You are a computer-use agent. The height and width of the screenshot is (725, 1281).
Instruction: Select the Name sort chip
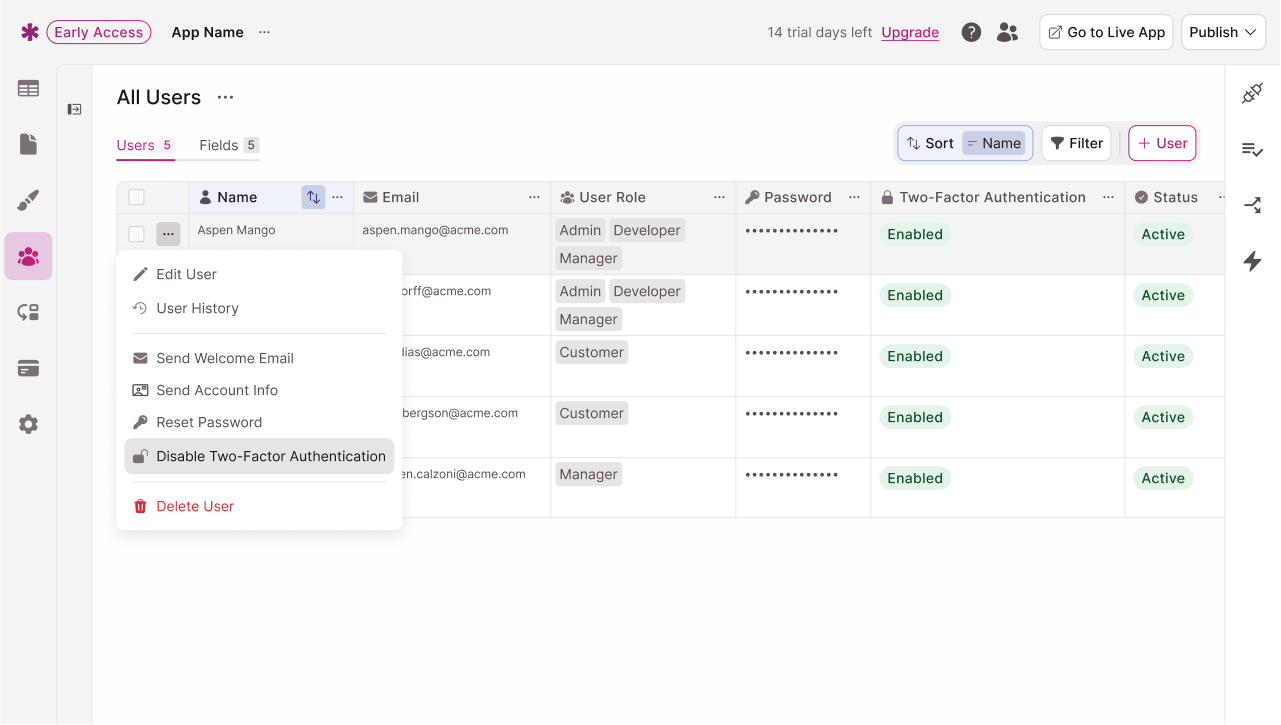[994, 143]
